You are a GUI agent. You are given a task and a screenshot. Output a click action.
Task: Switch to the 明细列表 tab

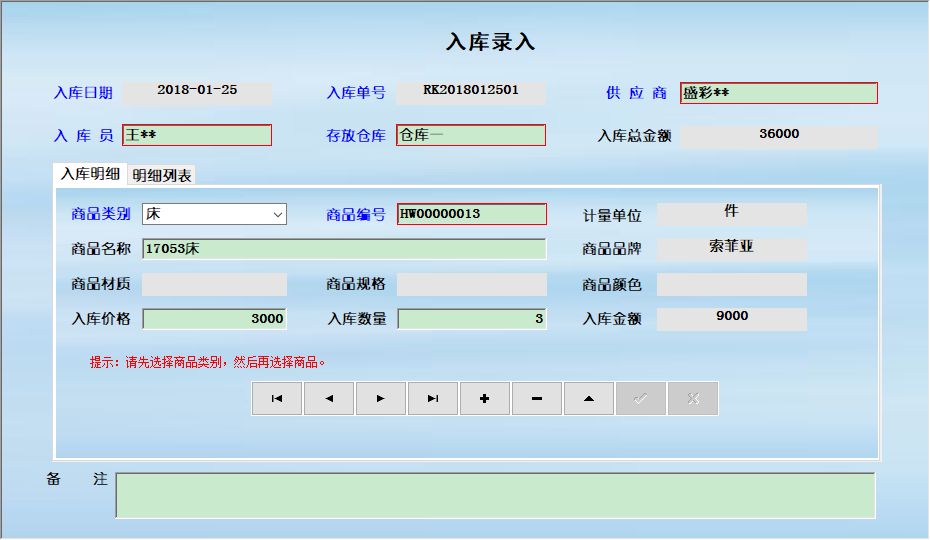162,175
